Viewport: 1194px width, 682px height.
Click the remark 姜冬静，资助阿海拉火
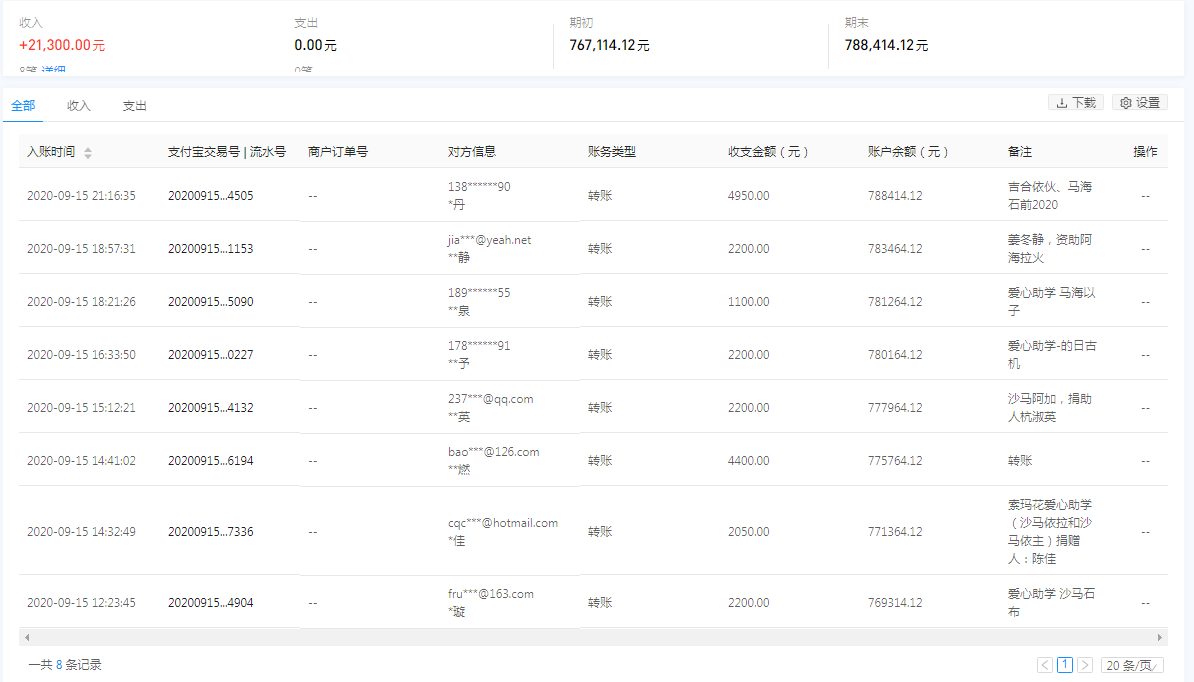(x=1044, y=249)
